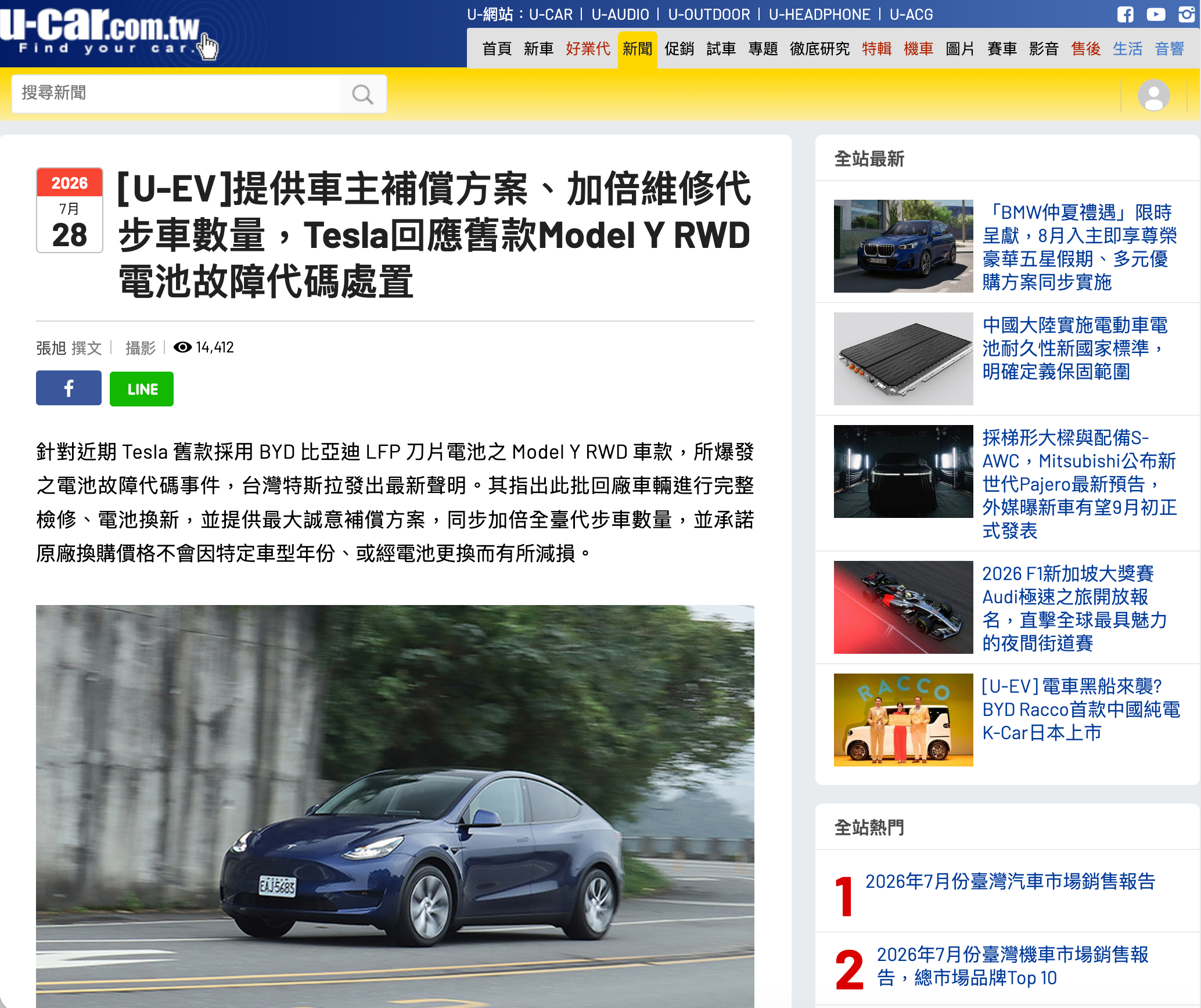Open the 機車 nav item
The width and height of the screenshot is (1201, 1008).
(918, 49)
